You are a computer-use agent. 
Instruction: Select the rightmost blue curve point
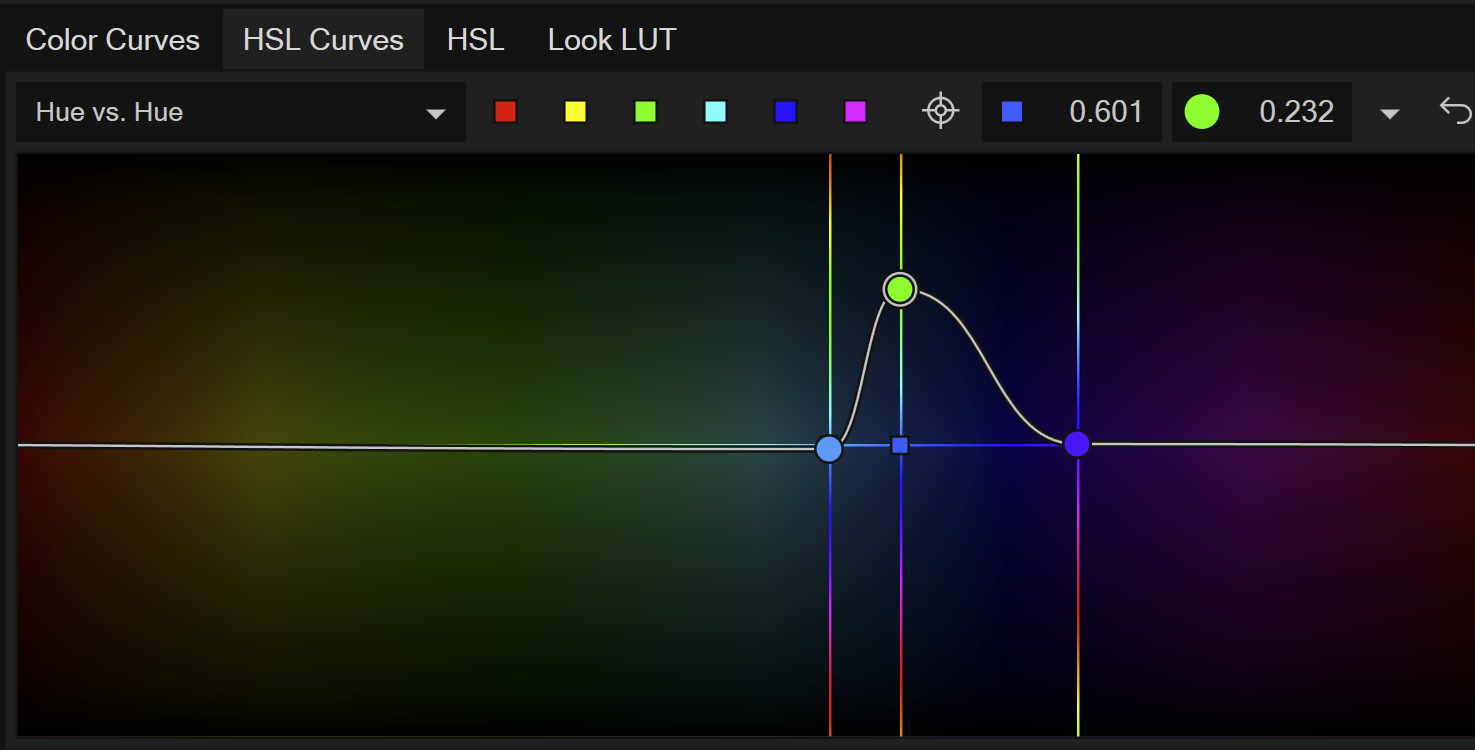click(x=1077, y=444)
